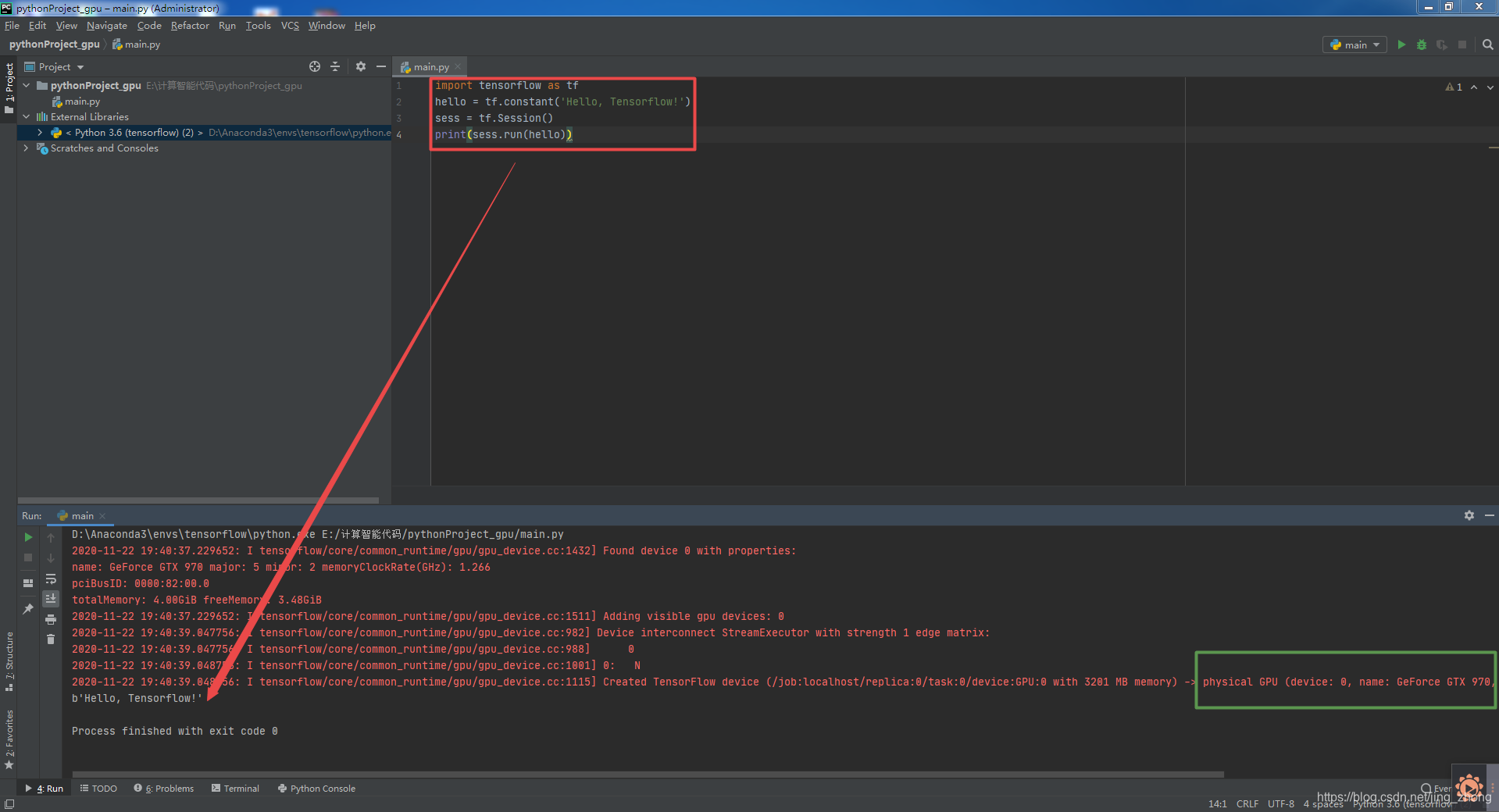This screenshot has height=812, width=1499.
Task: Expand Scratches and Consoles node
Action: (x=27, y=148)
